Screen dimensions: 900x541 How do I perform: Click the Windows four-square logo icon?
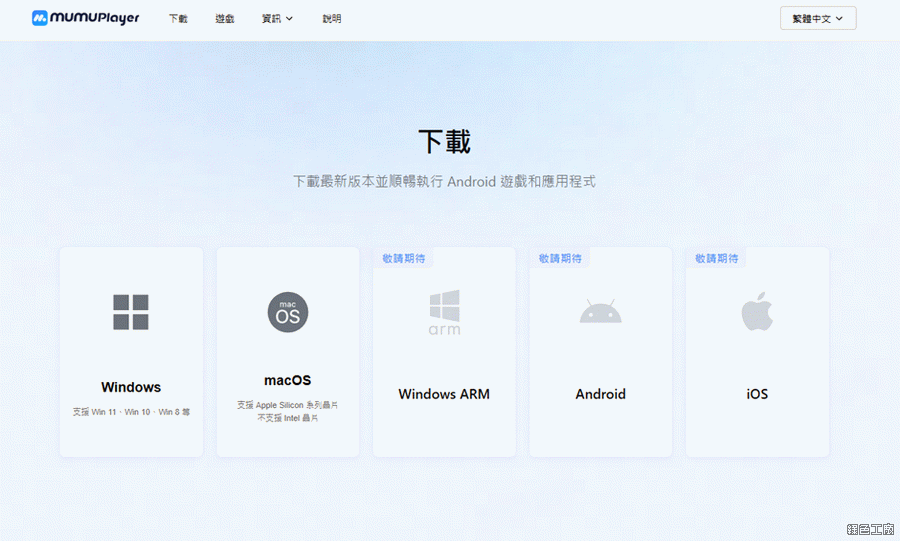[131, 312]
